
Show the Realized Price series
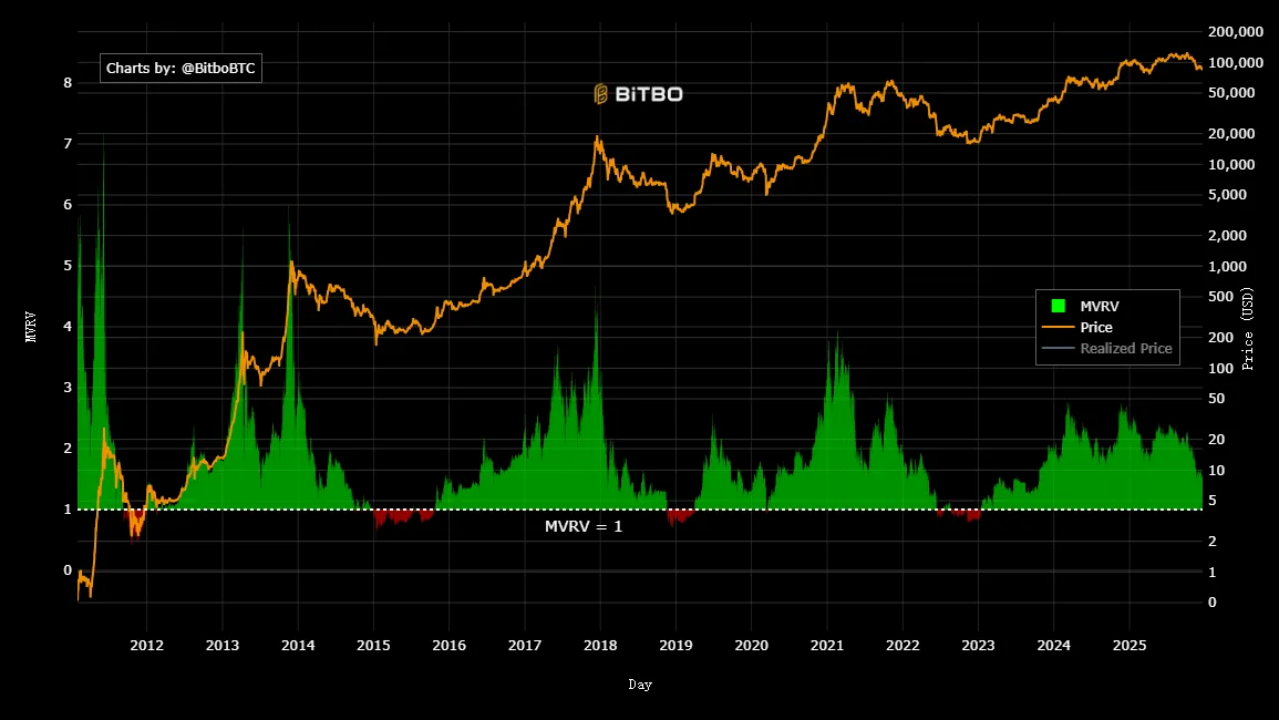click(1125, 348)
